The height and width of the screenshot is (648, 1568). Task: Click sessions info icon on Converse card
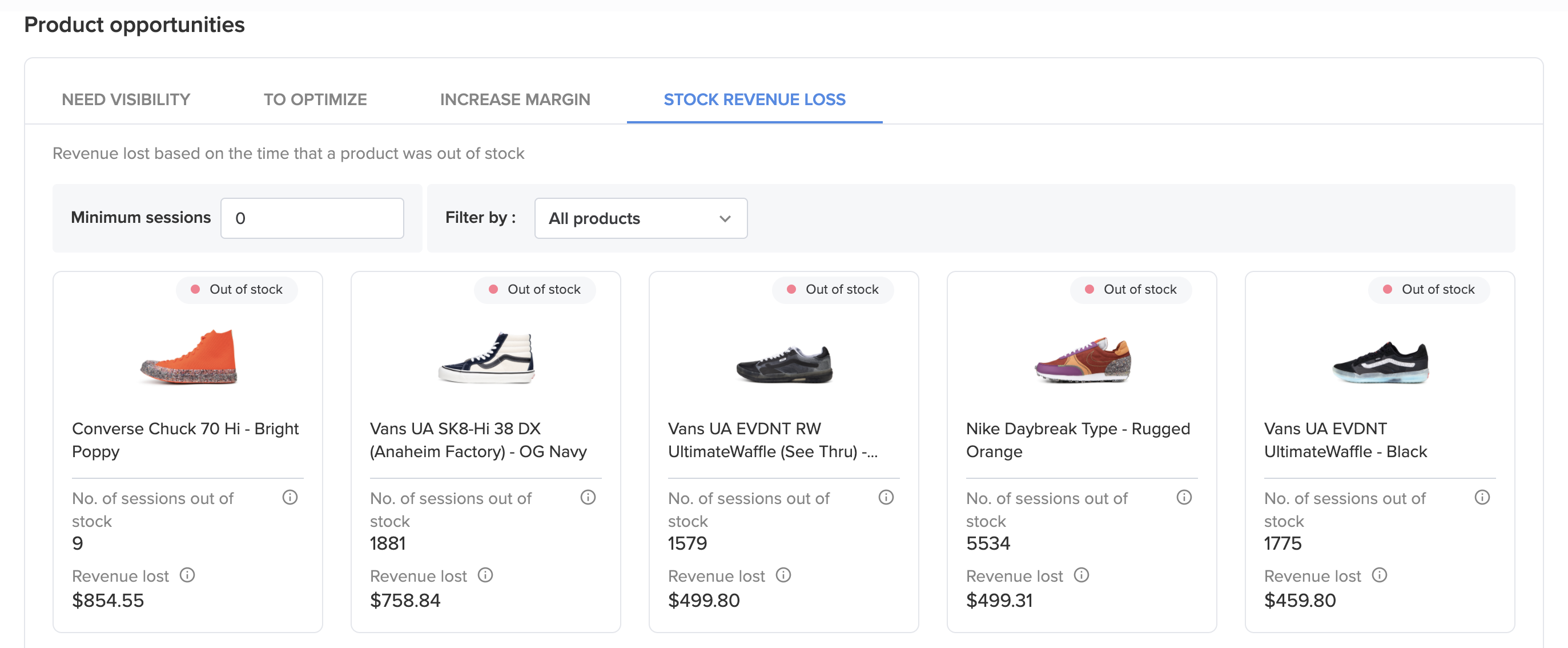[x=290, y=498]
